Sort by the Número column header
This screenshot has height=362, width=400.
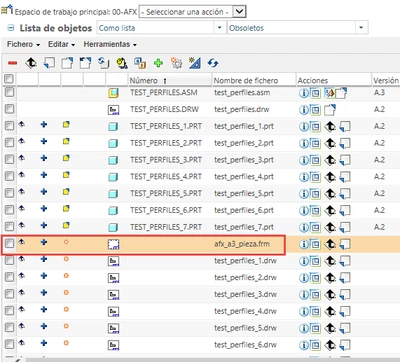click(x=144, y=80)
